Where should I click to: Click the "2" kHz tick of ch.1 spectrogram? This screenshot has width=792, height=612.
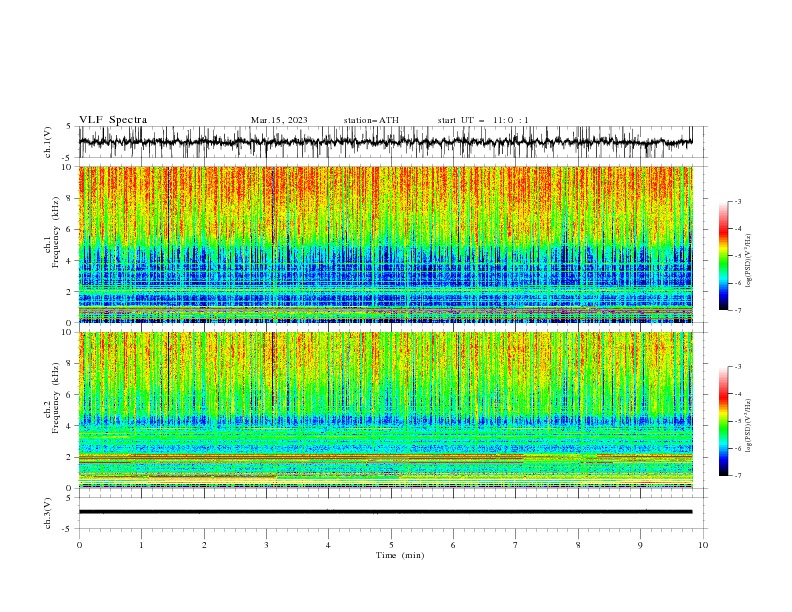point(71,292)
